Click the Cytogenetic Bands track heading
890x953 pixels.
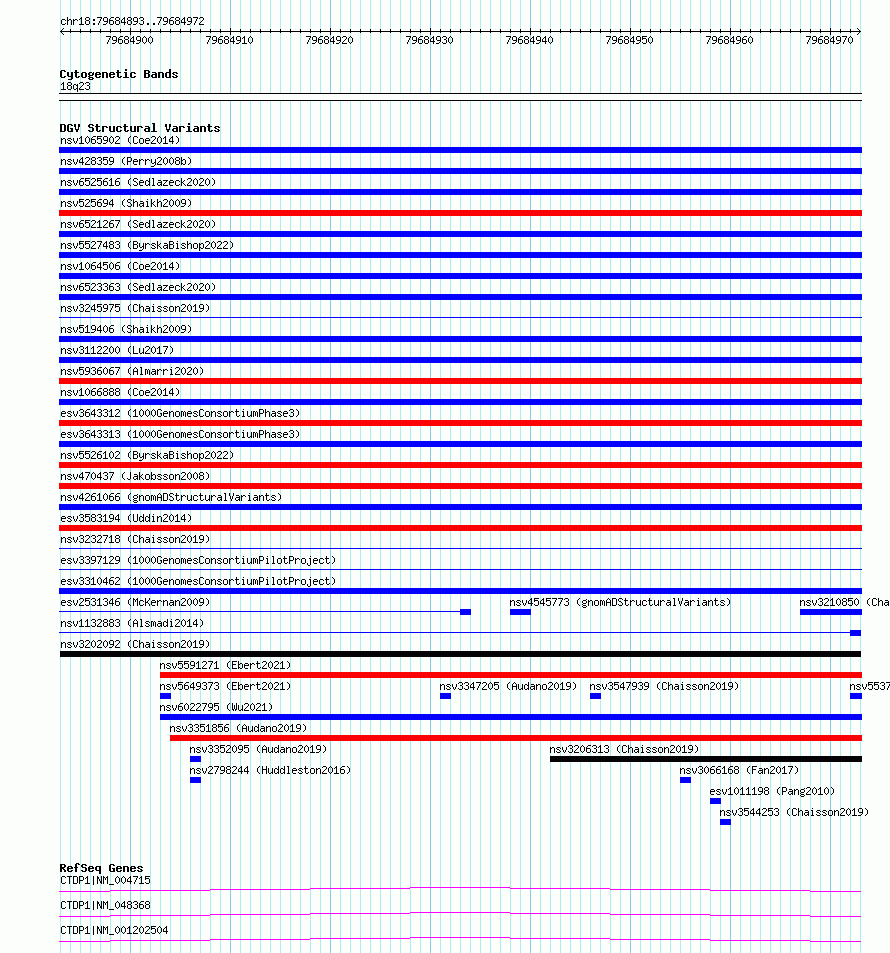click(119, 74)
